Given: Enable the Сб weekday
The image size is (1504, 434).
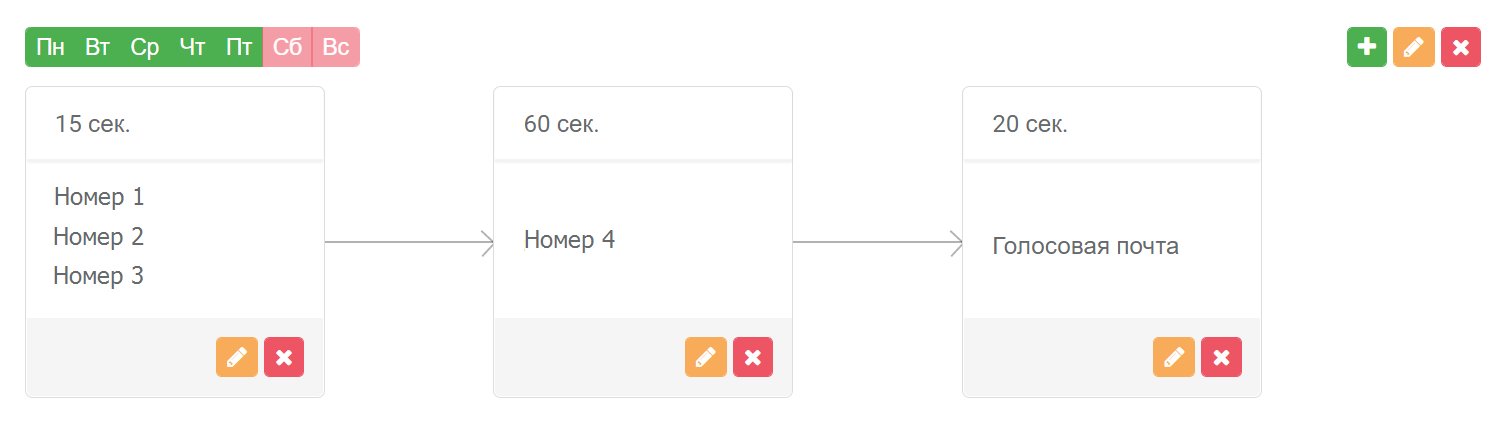Looking at the screenshot, I should [x=287, y=47].
